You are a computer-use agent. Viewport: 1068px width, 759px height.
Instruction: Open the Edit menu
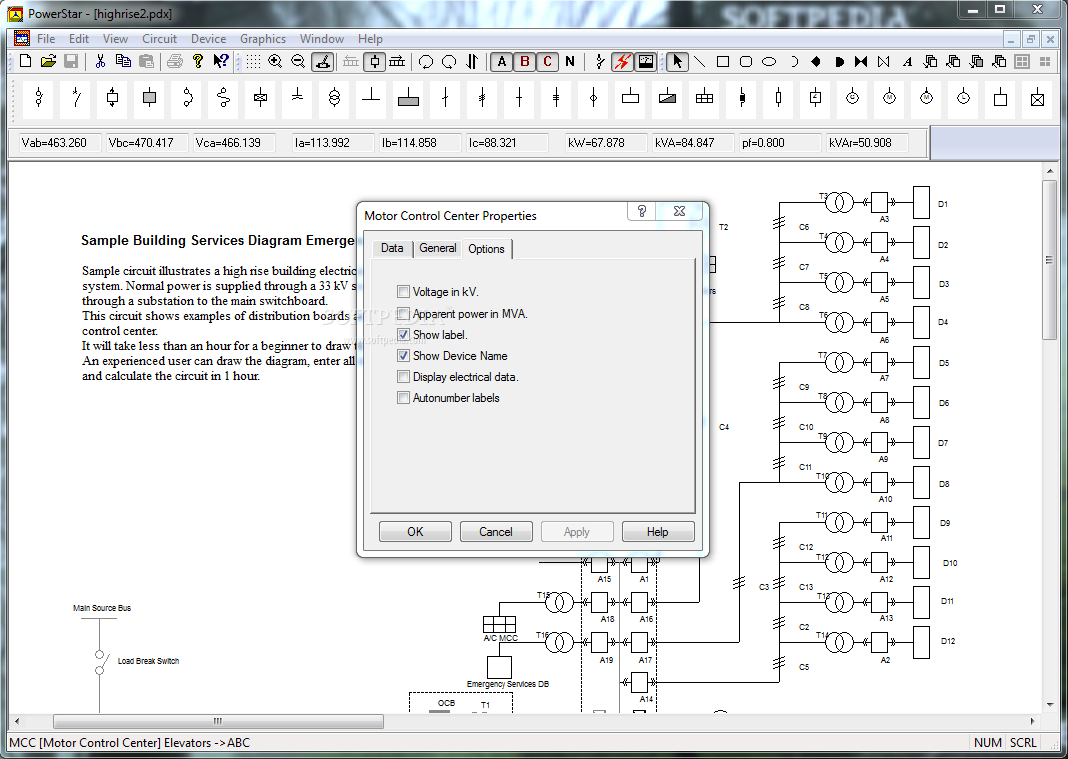[79, 39]
